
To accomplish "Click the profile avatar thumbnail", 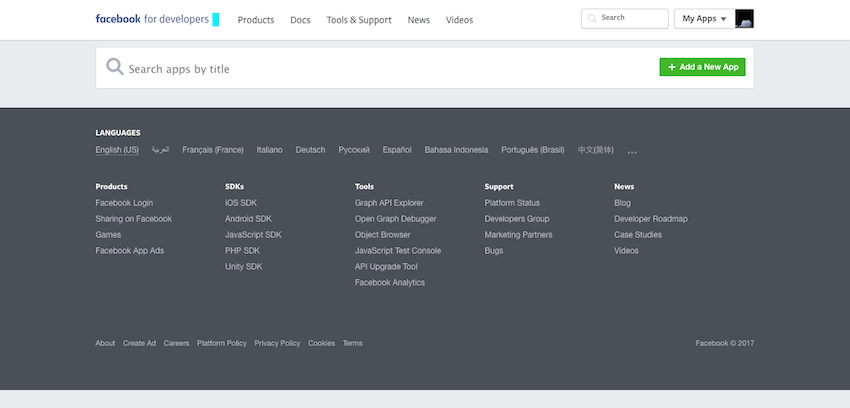I will 744,18.
